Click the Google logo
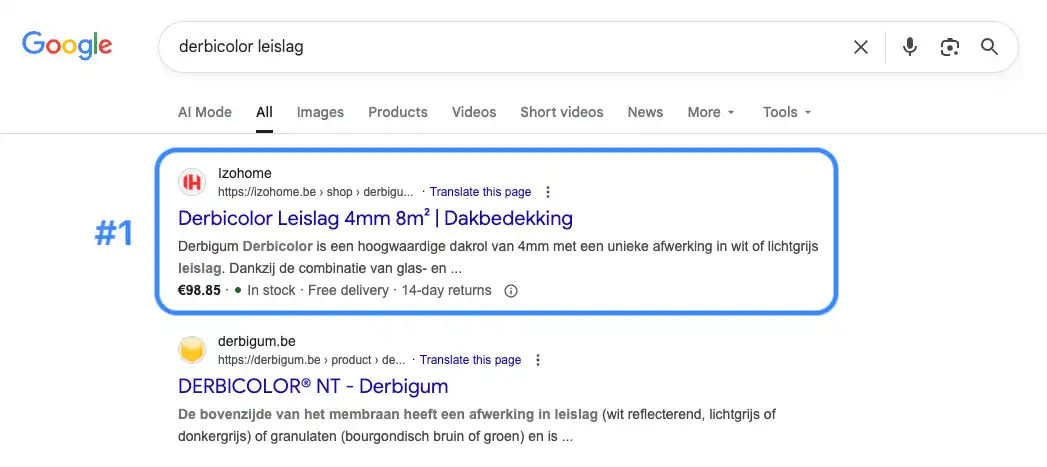This screenshot has width=1047, height=467. coord(67,45)
